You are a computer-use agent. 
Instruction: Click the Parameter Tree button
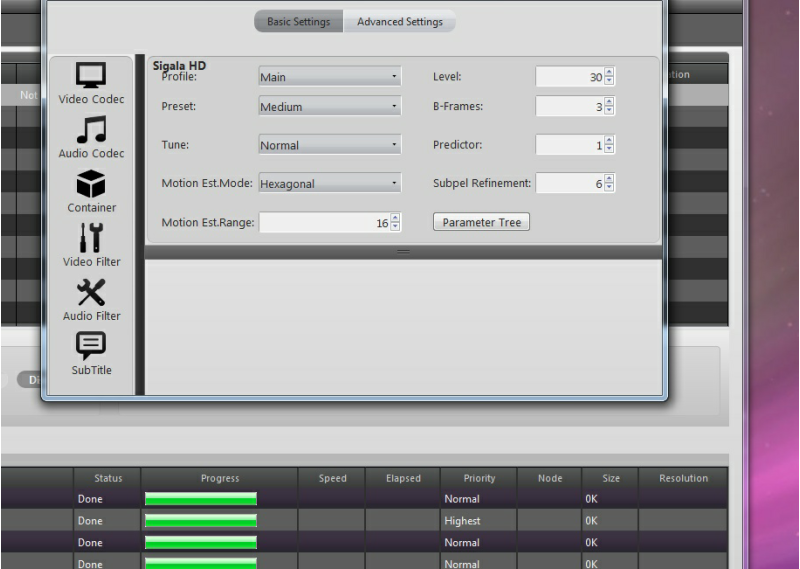coord(481,222)
